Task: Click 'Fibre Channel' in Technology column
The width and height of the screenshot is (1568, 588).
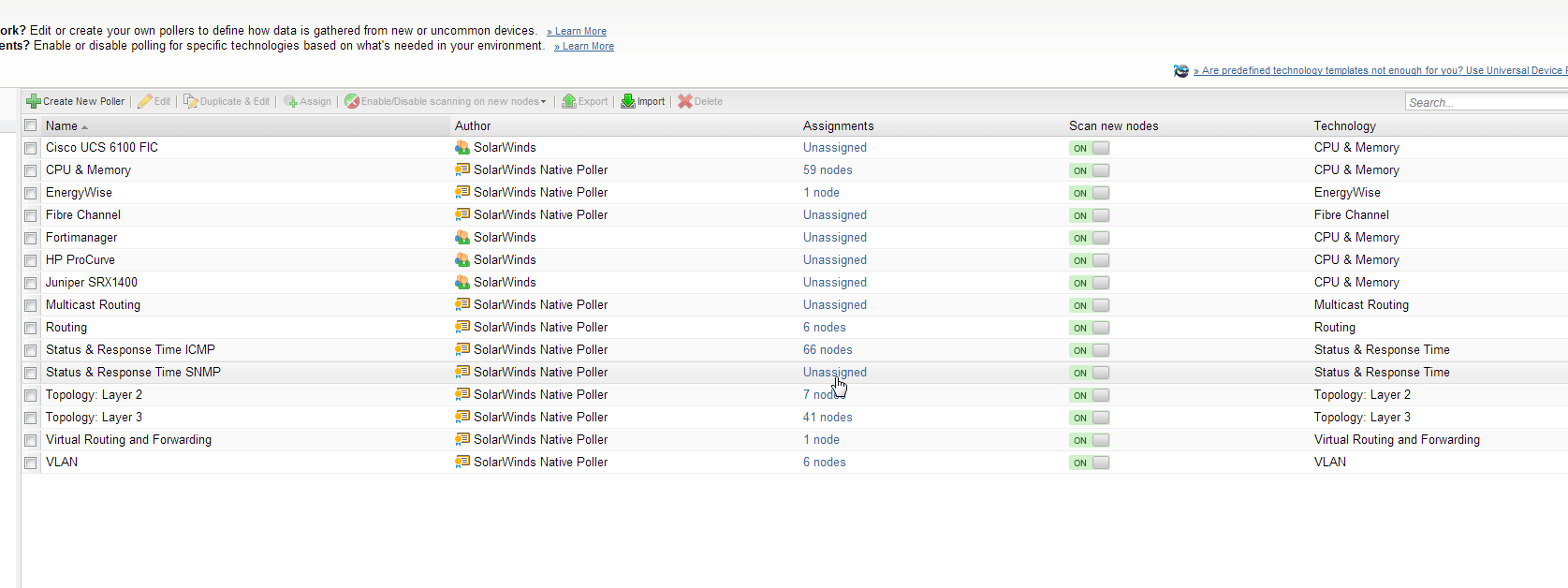Action: 1352,214
